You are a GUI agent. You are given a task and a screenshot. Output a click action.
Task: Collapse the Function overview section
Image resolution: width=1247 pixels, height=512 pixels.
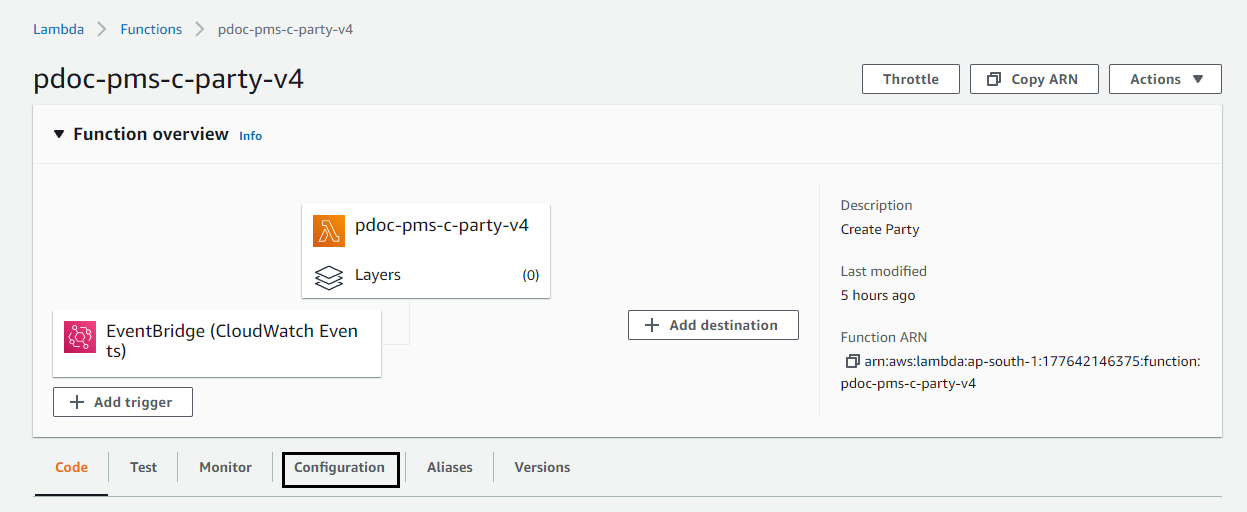[x=59, y=134]
